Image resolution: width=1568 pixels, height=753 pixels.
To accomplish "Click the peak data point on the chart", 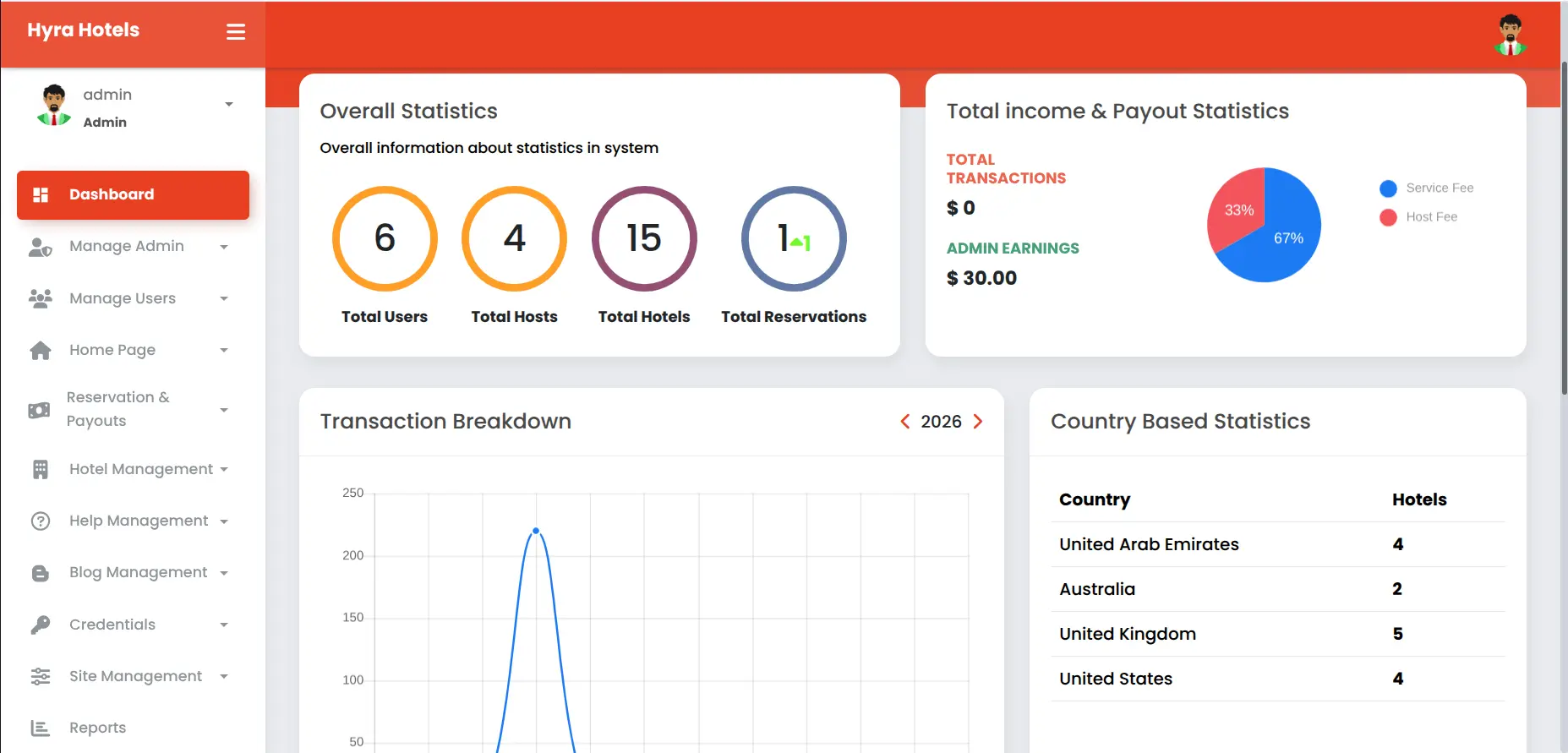I will coord(536,531).
